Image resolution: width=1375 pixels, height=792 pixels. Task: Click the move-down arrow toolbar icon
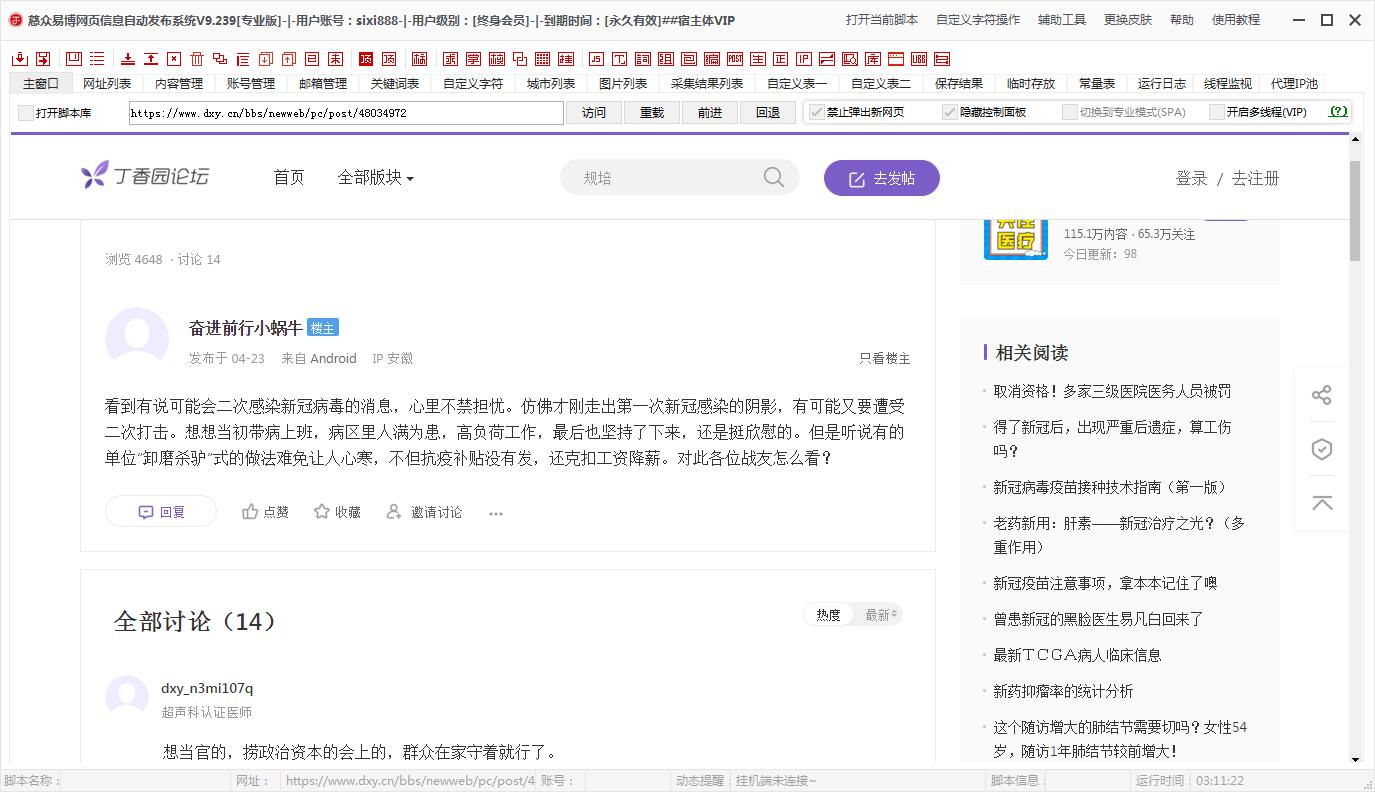tap(128, 59)
